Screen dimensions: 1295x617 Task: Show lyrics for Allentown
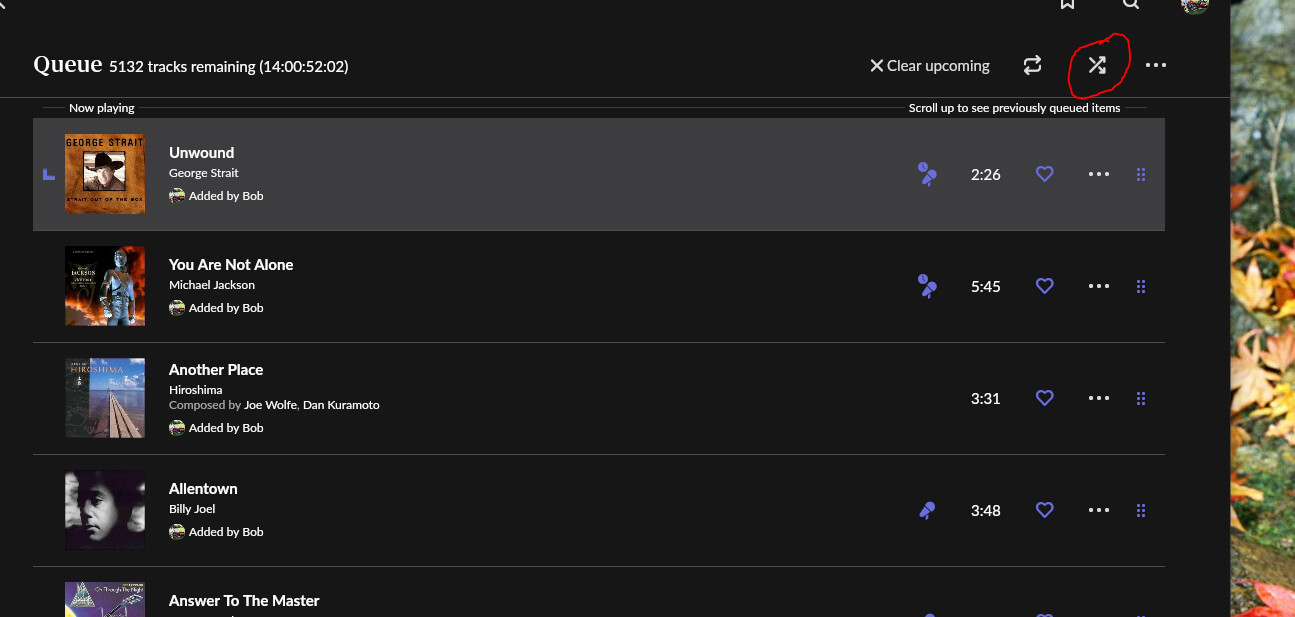pyautogui.click(x=927, y=511)
